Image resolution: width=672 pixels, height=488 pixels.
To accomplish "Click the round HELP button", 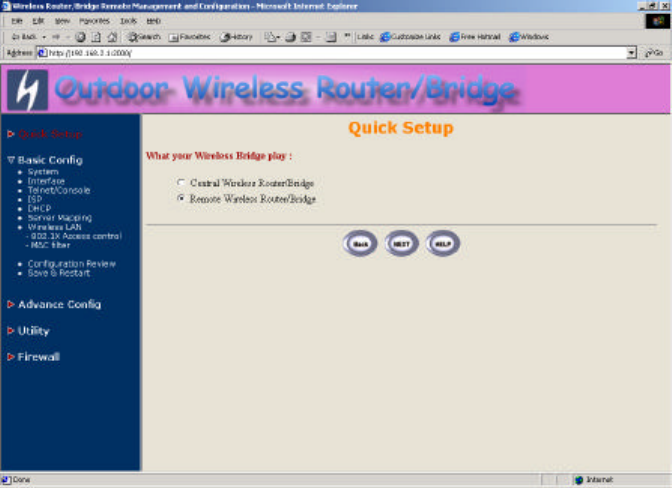I will 443,243.
